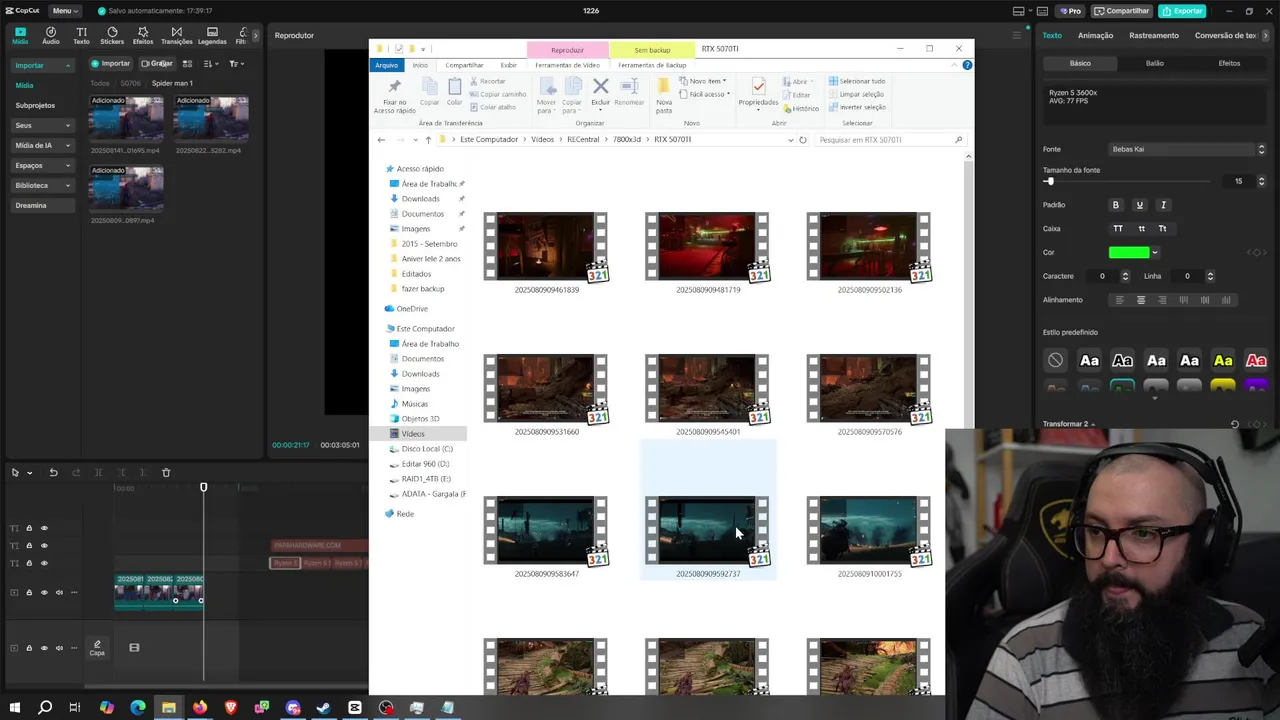Open the media sort order dropdown
Viewport: 1280px width, 720px height.
[x=211, y=63]
